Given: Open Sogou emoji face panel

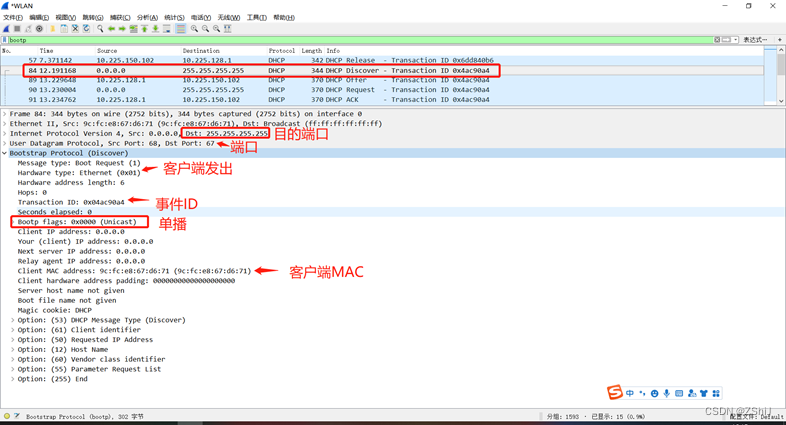Looking at the screenshot, I should [654, 393].
